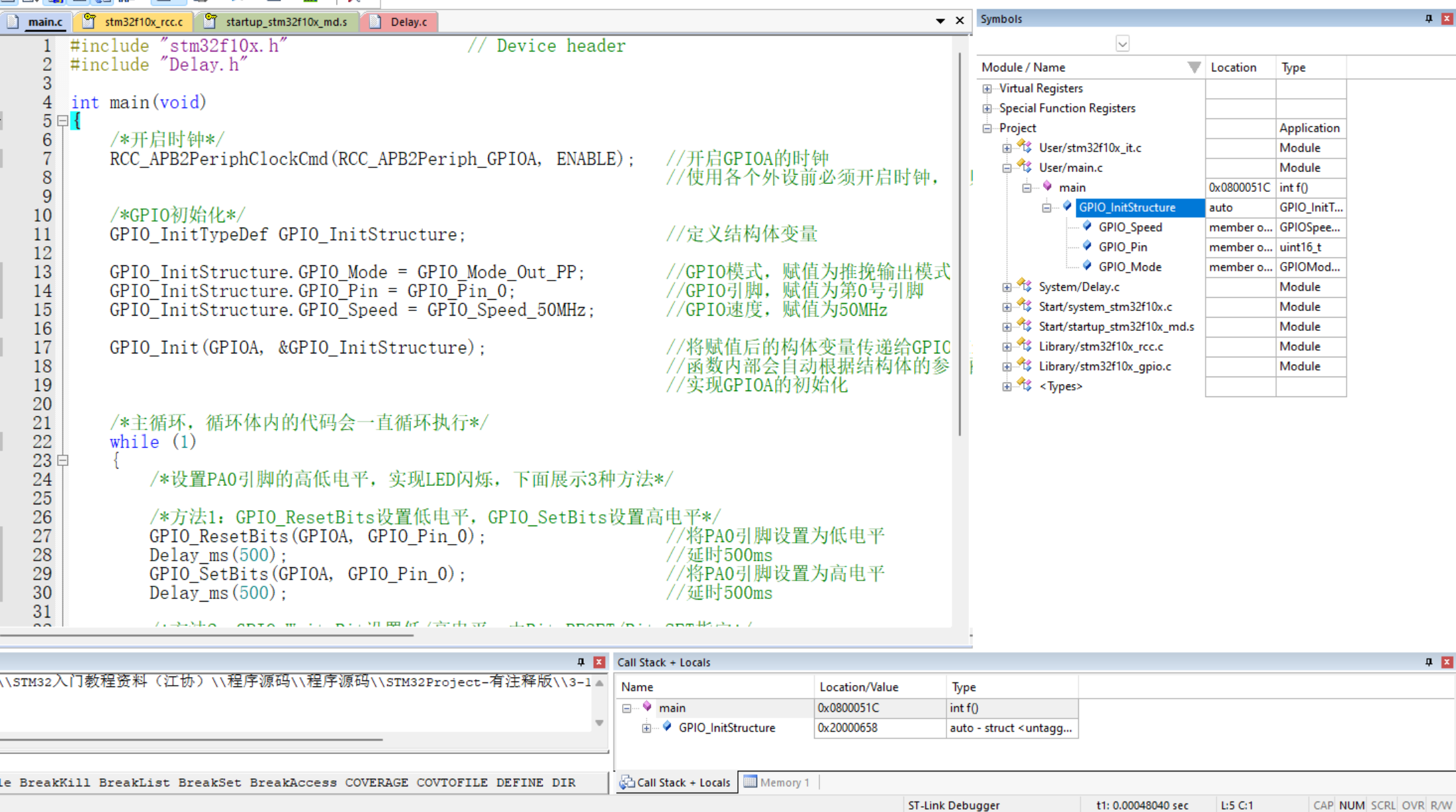Collapse User/main.c module
This screenshot has height=812, width=1456.
coord(1007,168)
